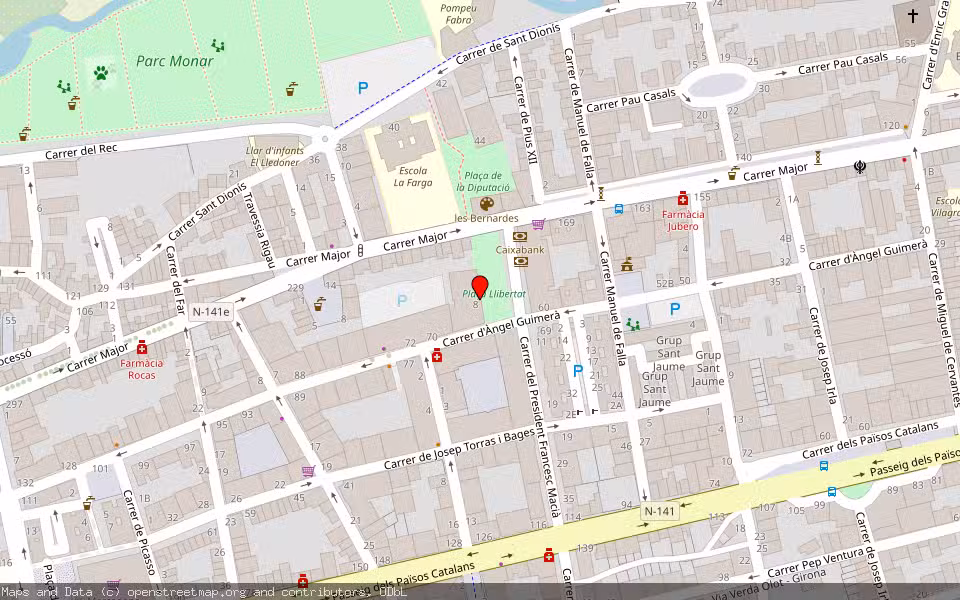Click the Llar d'infants El Lledoner label

[x=275, y=156]
